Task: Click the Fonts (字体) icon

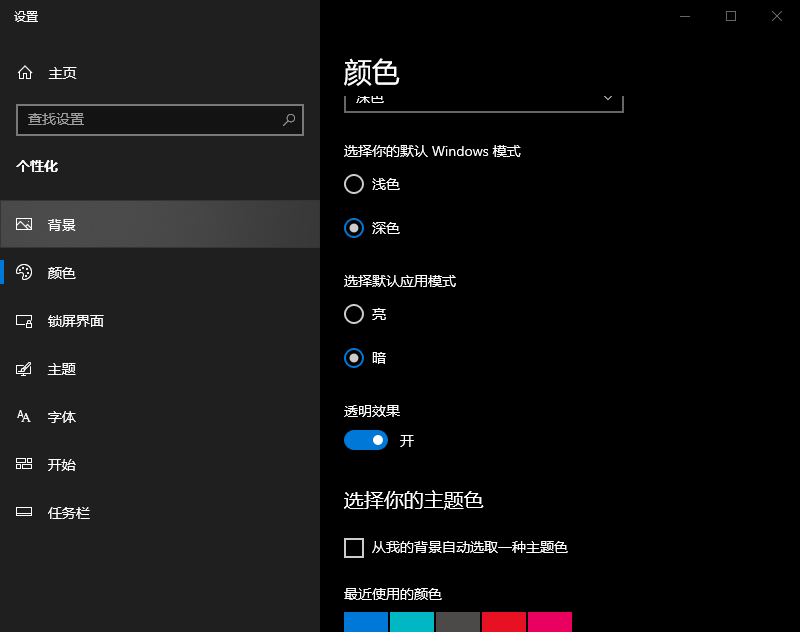Action: click(x=25, y=417)
